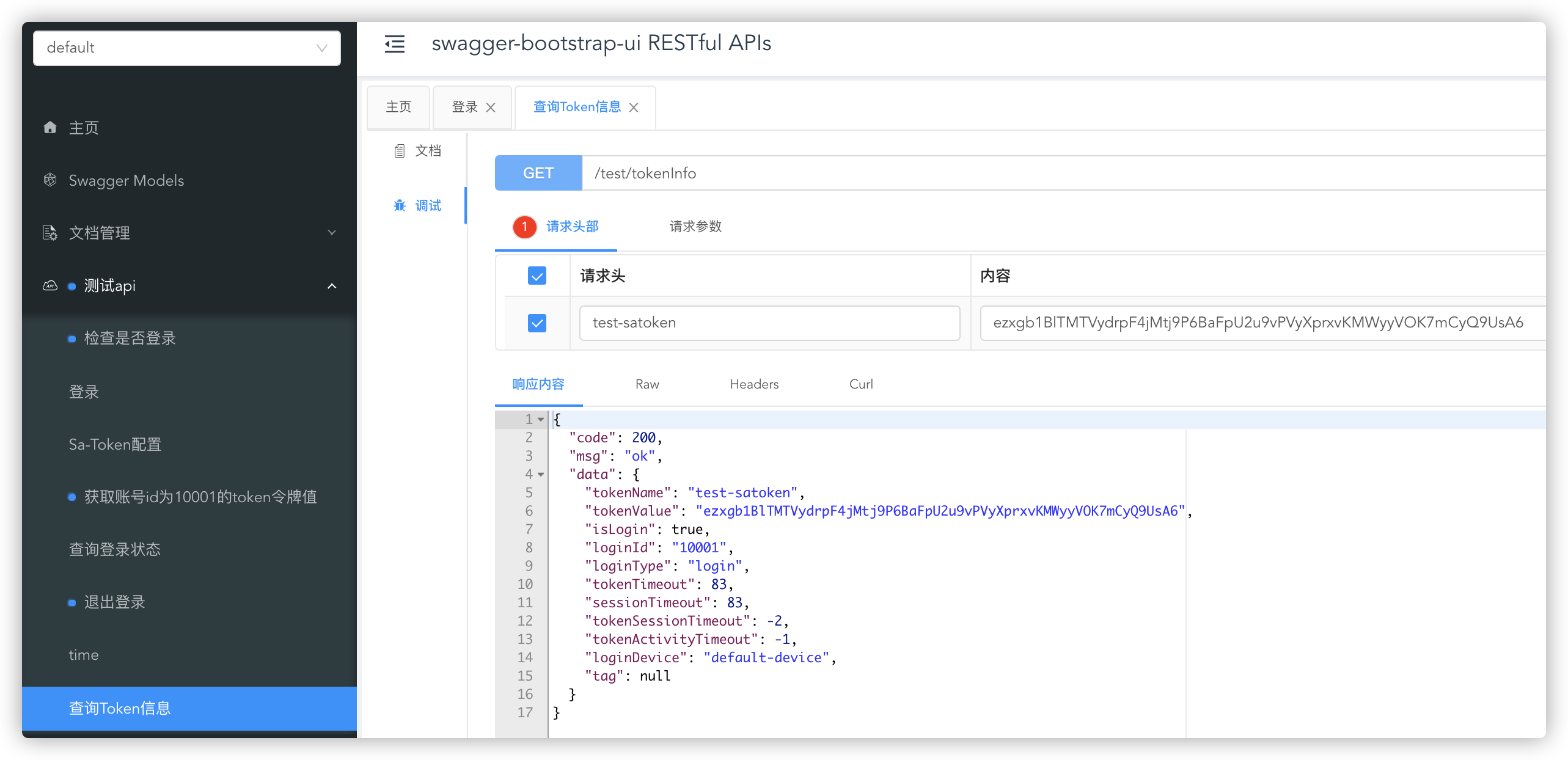1568x760 pixels.
Task: Expand the 文档管理 section chevron
Action: (332, 233)
